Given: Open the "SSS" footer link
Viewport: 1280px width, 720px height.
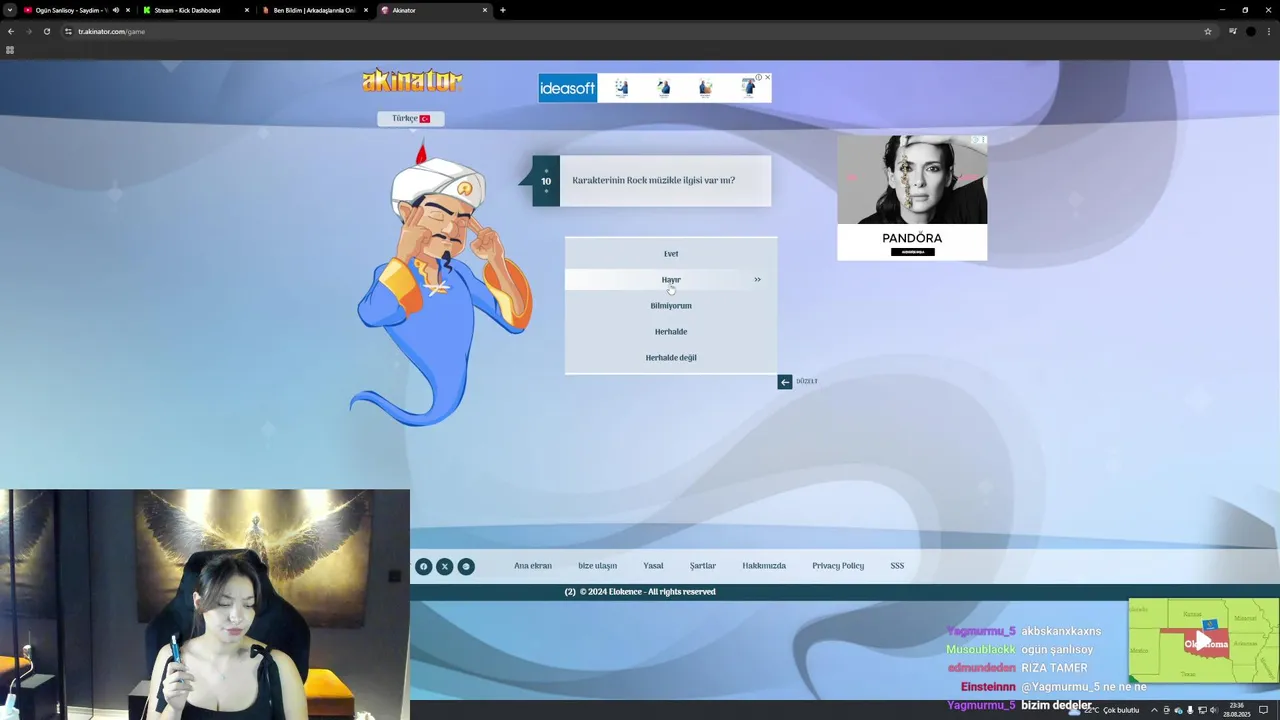Looking at the screenshot, I should [x=897, y=566].
